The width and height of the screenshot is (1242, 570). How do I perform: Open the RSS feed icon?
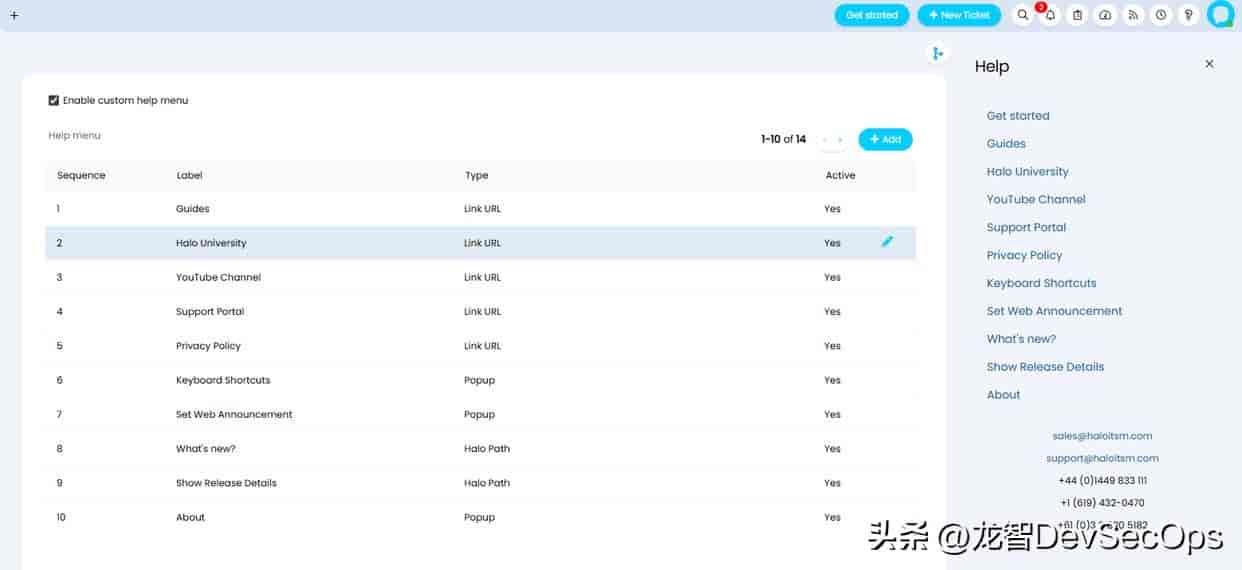click(x=1133, y=15)
